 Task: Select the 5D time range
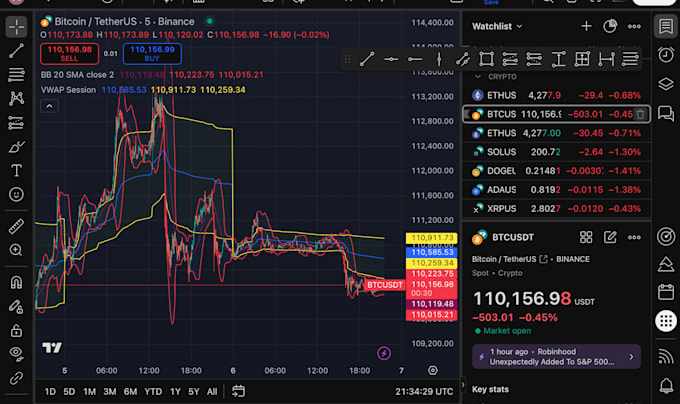click(x=69, y=391)
